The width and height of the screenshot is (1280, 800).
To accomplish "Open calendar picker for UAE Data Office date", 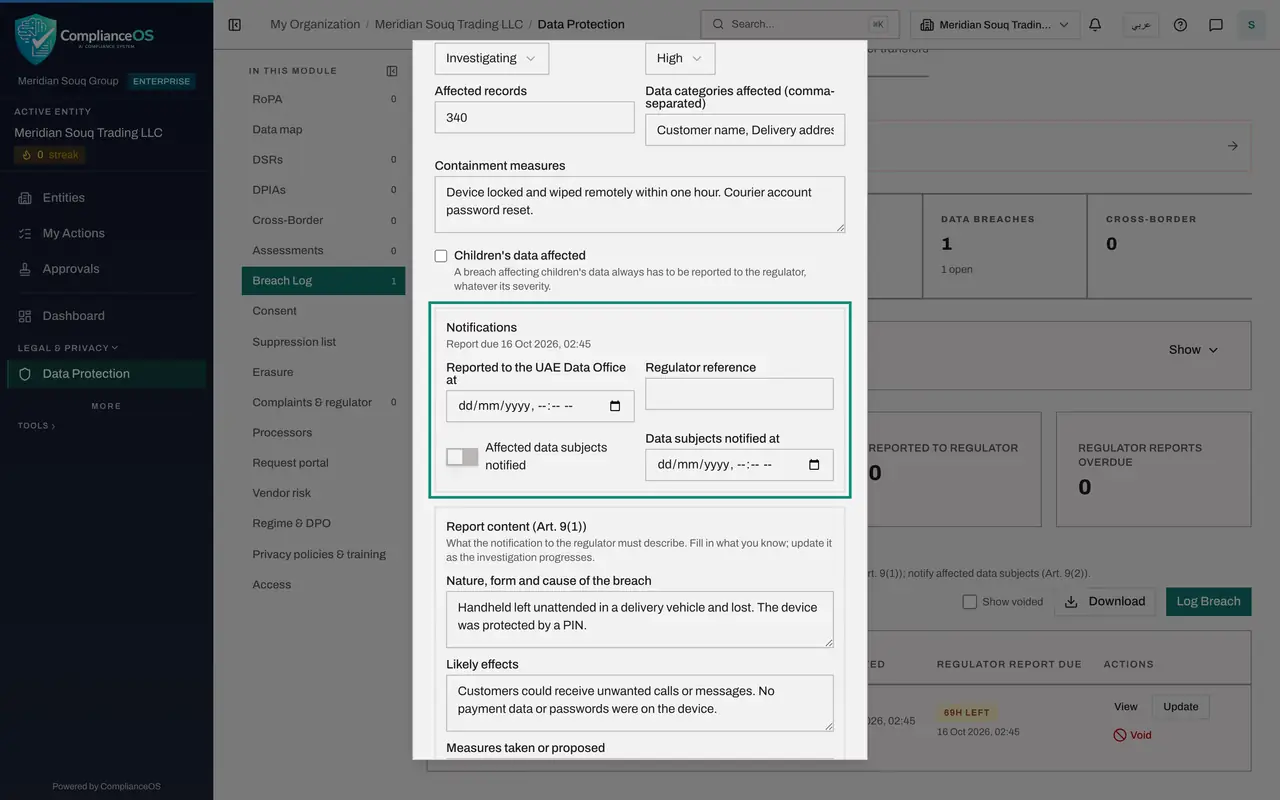I will click(x=615, y=406).
